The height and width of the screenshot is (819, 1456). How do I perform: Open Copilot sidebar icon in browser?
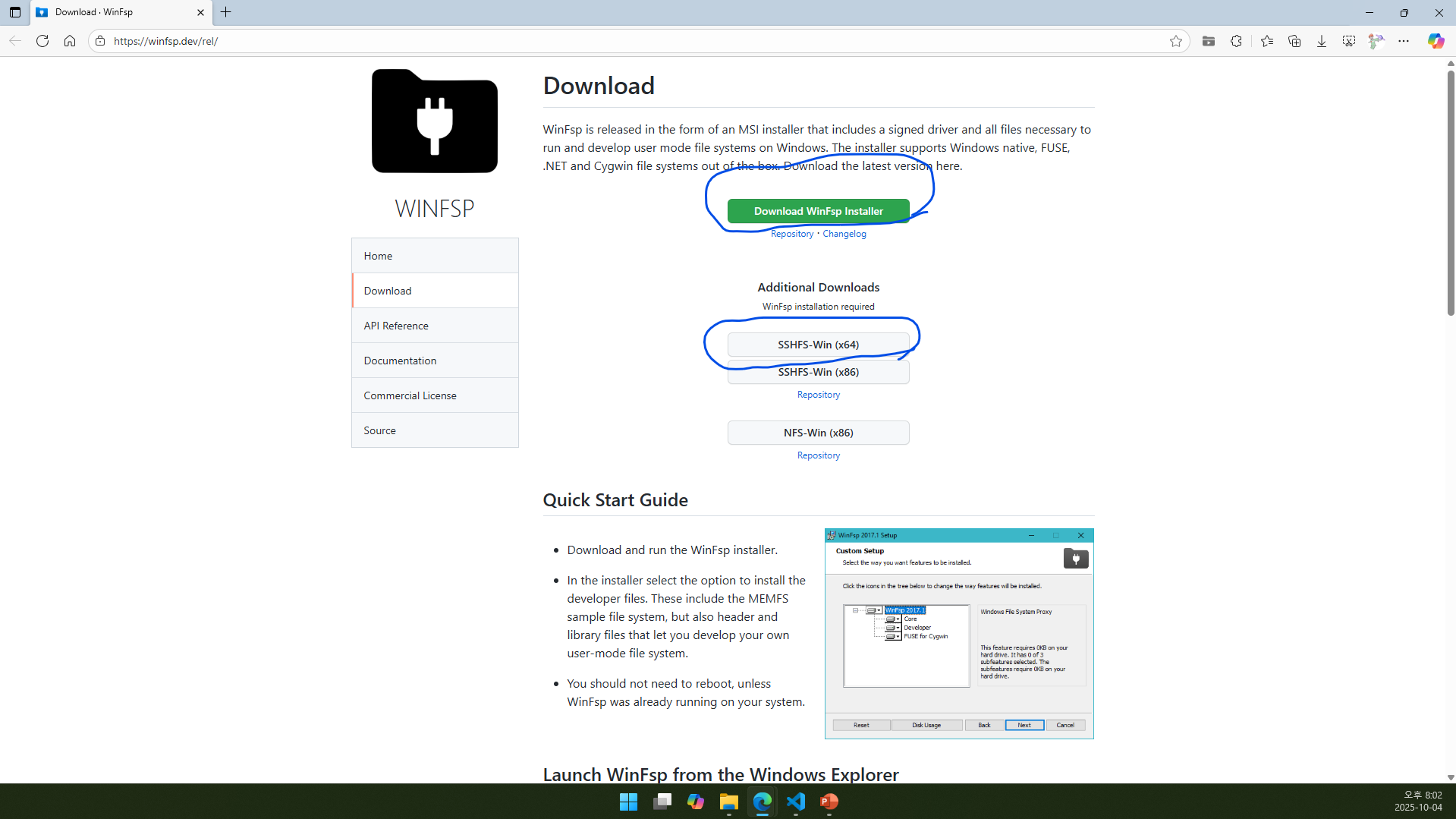tap(1436, 41)
